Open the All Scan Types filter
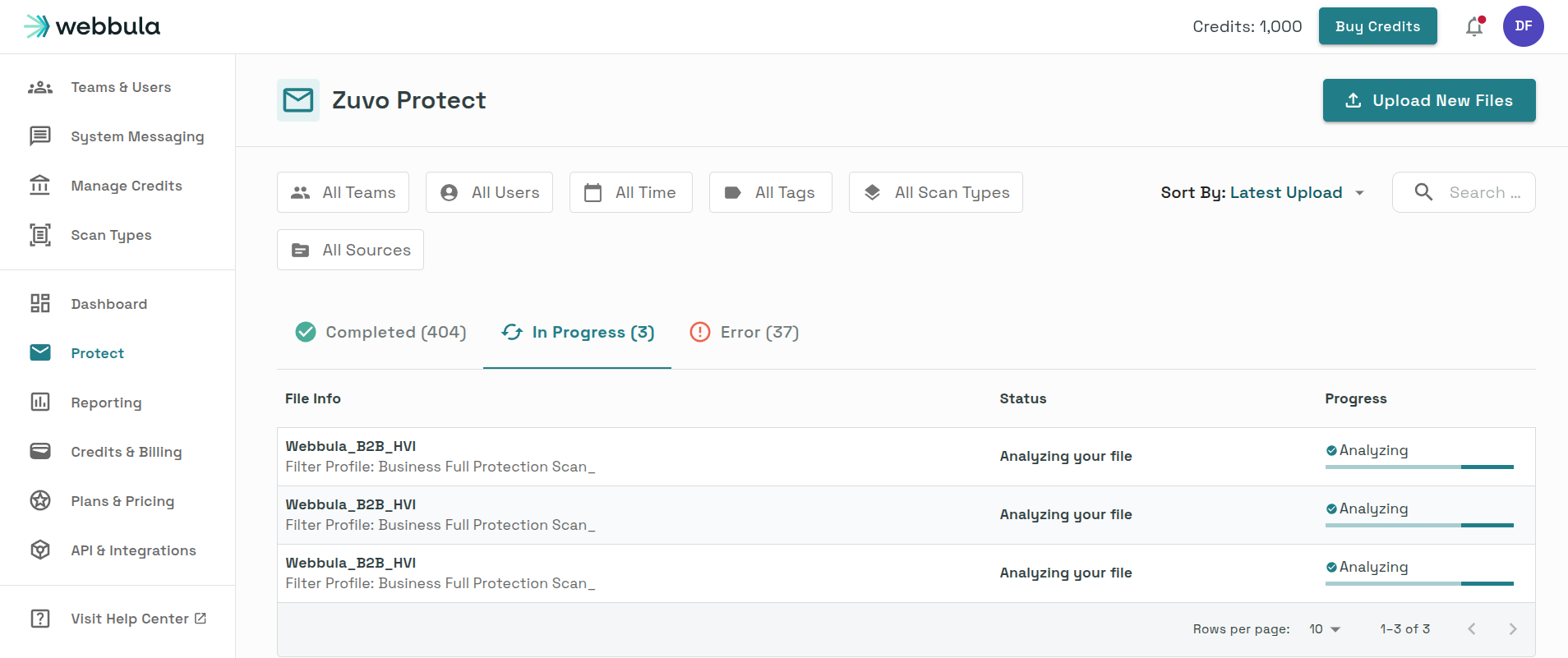The height and width of the screenshot is (658, 1568). tap(936, 192)
